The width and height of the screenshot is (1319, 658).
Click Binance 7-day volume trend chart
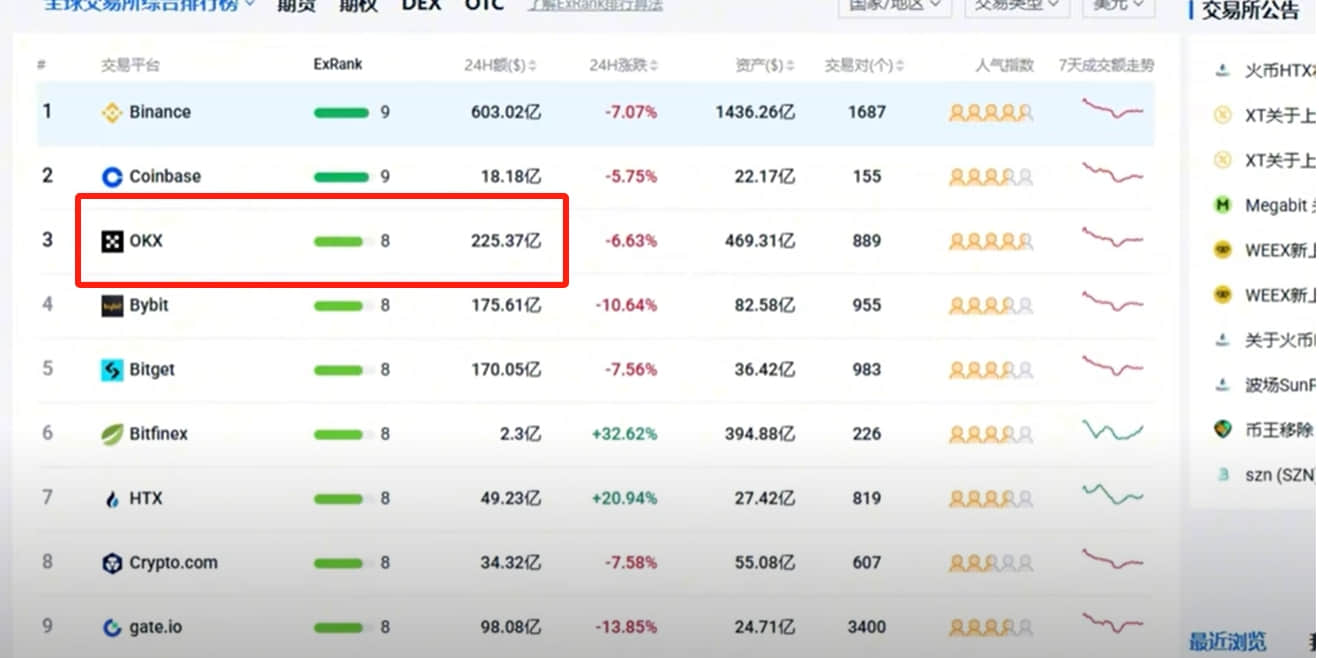1112,108
